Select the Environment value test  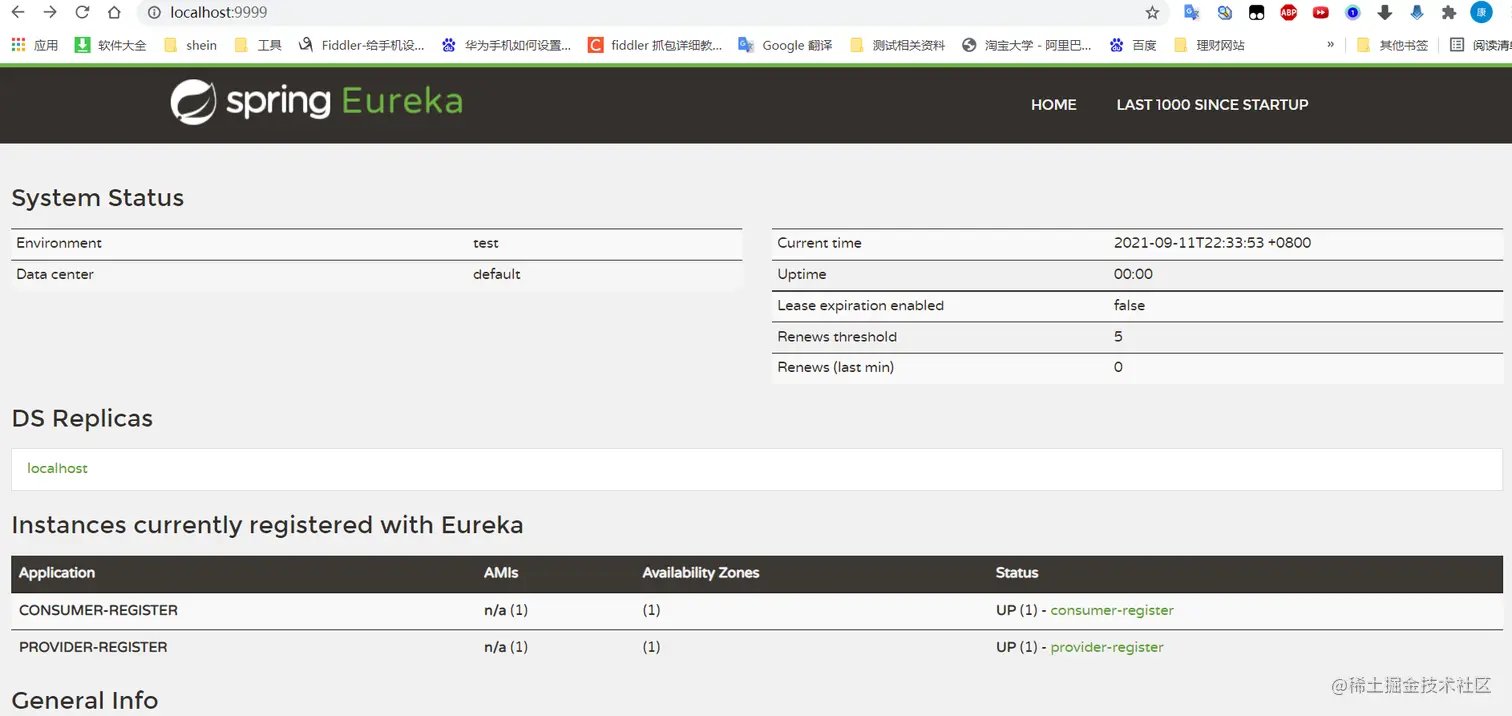(486, 243)
